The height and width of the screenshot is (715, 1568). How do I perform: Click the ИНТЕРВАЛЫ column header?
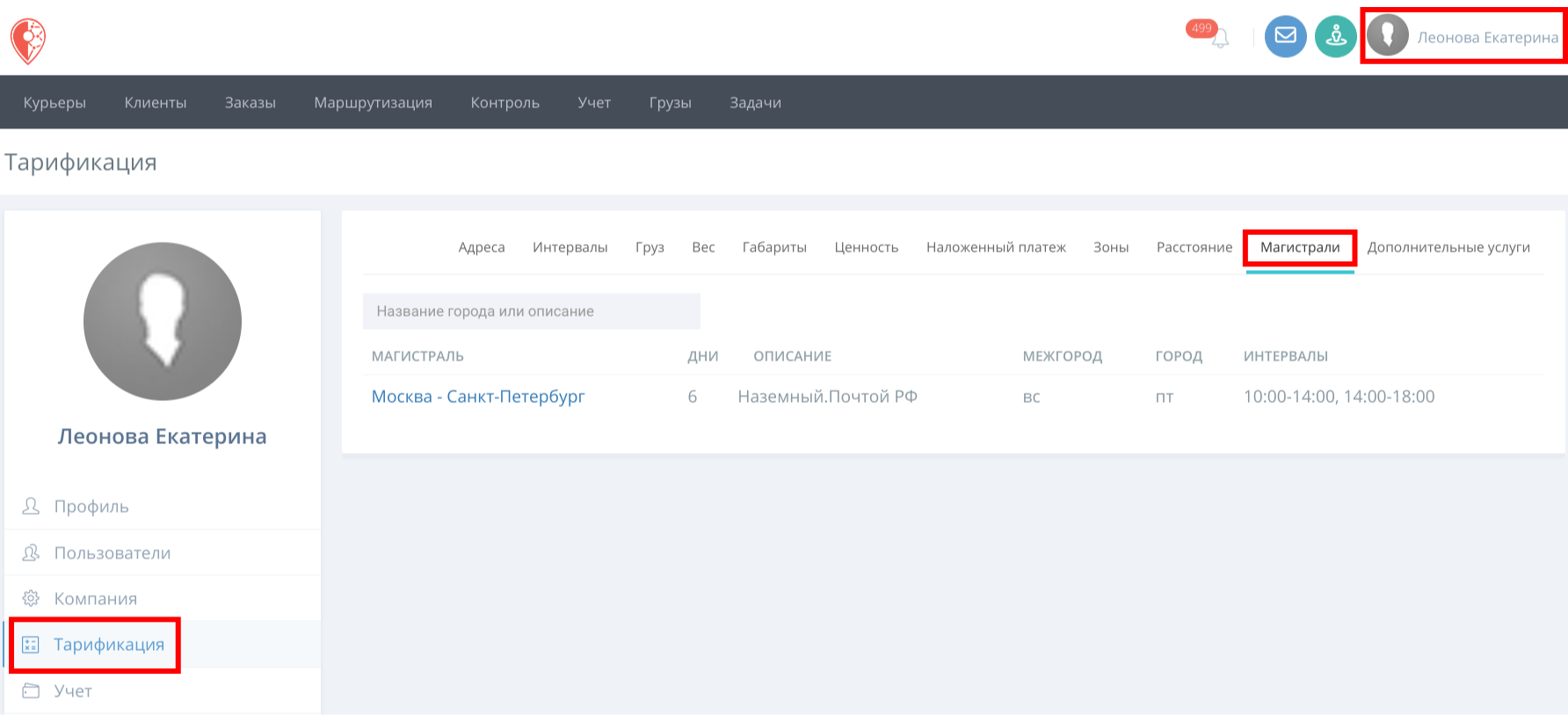point(1285,356)
